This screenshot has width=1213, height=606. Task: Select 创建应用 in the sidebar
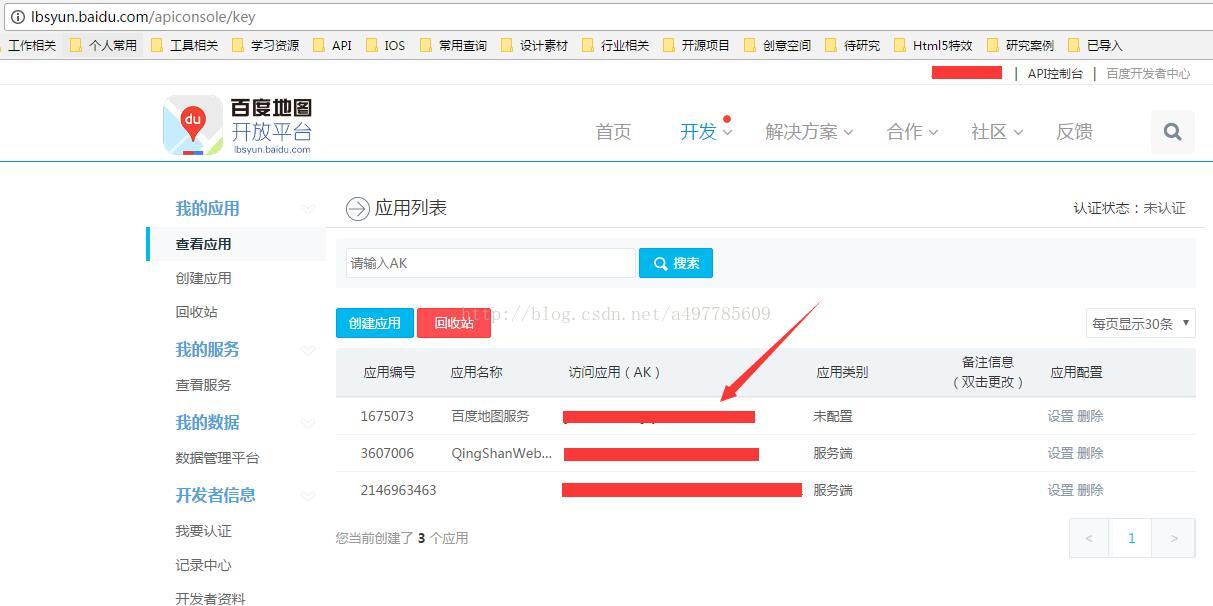(x=203, y=278)
